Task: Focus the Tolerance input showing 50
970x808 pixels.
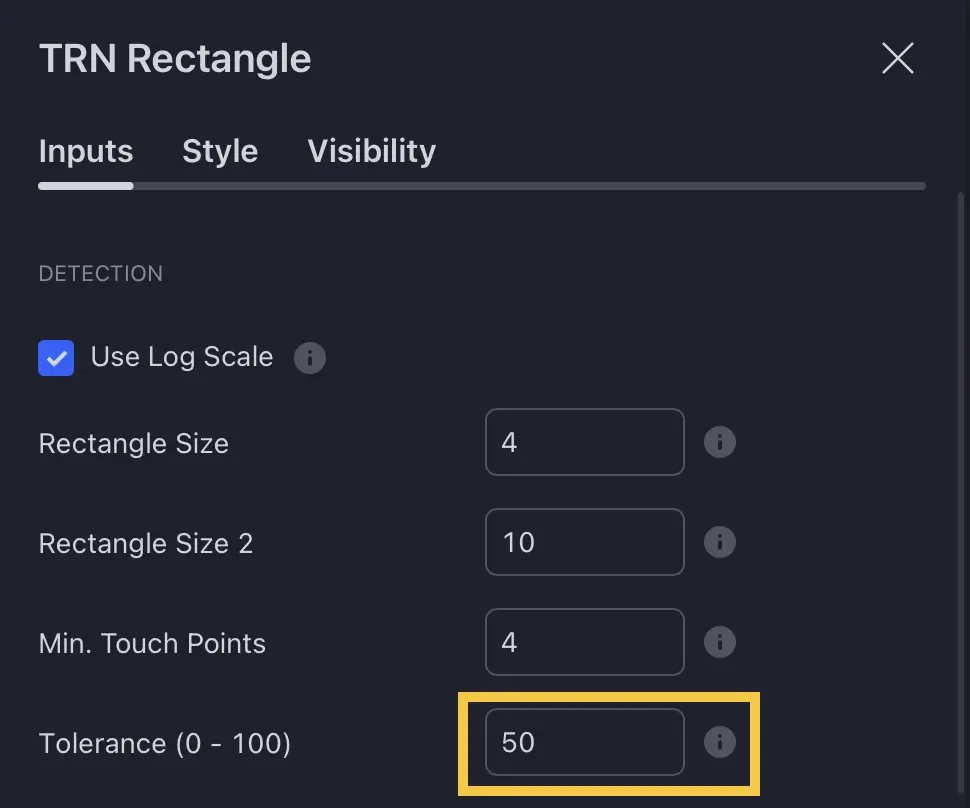Action: tap(584, 742)
